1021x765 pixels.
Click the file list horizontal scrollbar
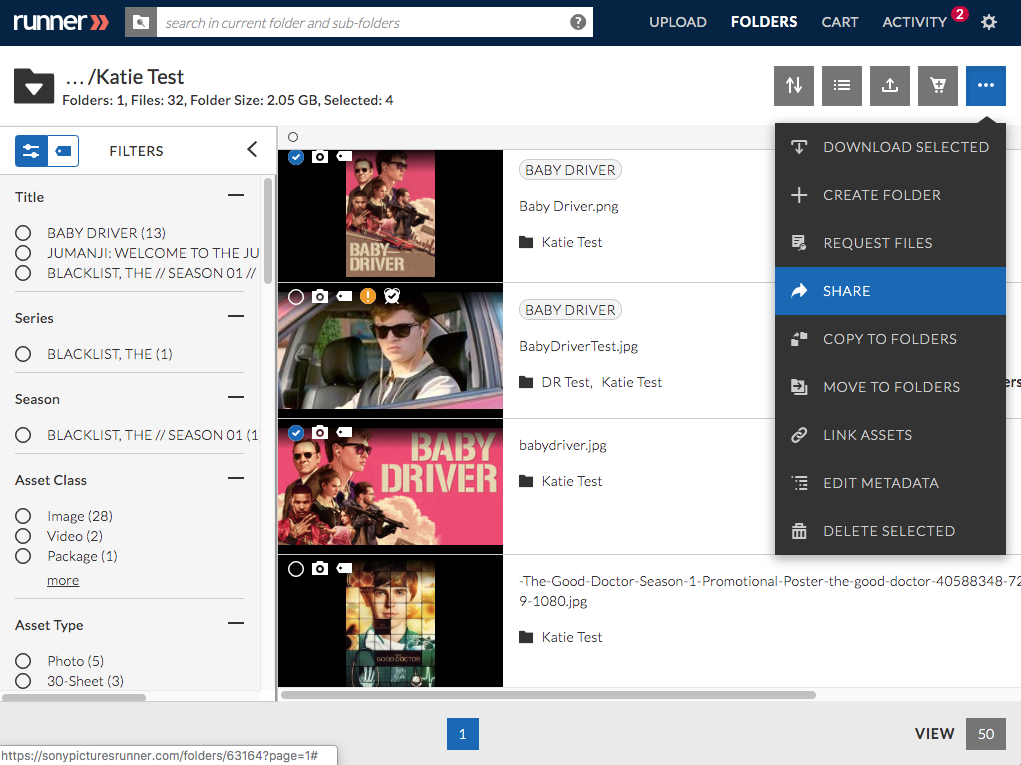point(548,695)
